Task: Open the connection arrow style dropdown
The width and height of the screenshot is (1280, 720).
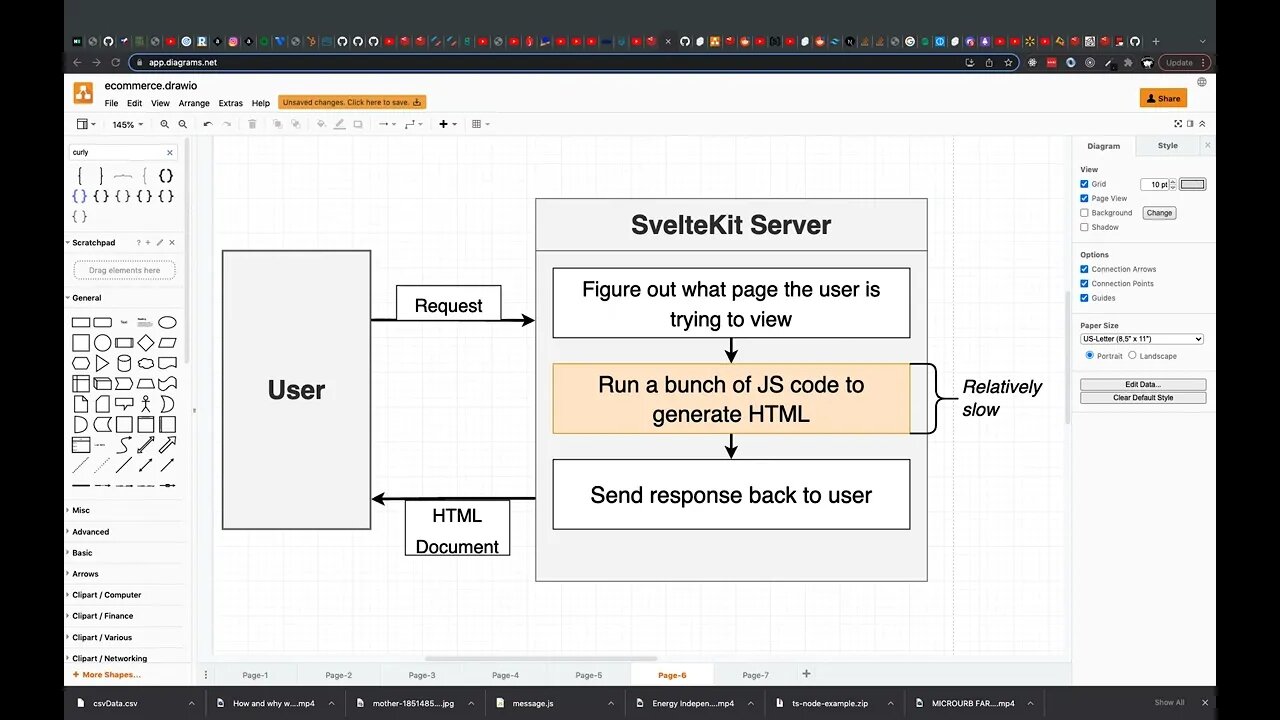Action: pyautogui.click(x=387, y=124)
